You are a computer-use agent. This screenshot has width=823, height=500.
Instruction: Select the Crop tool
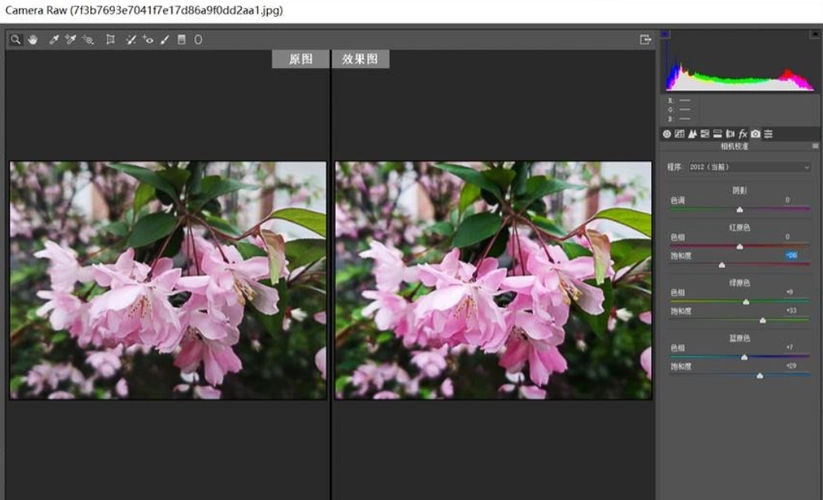(x=111, y=39)
